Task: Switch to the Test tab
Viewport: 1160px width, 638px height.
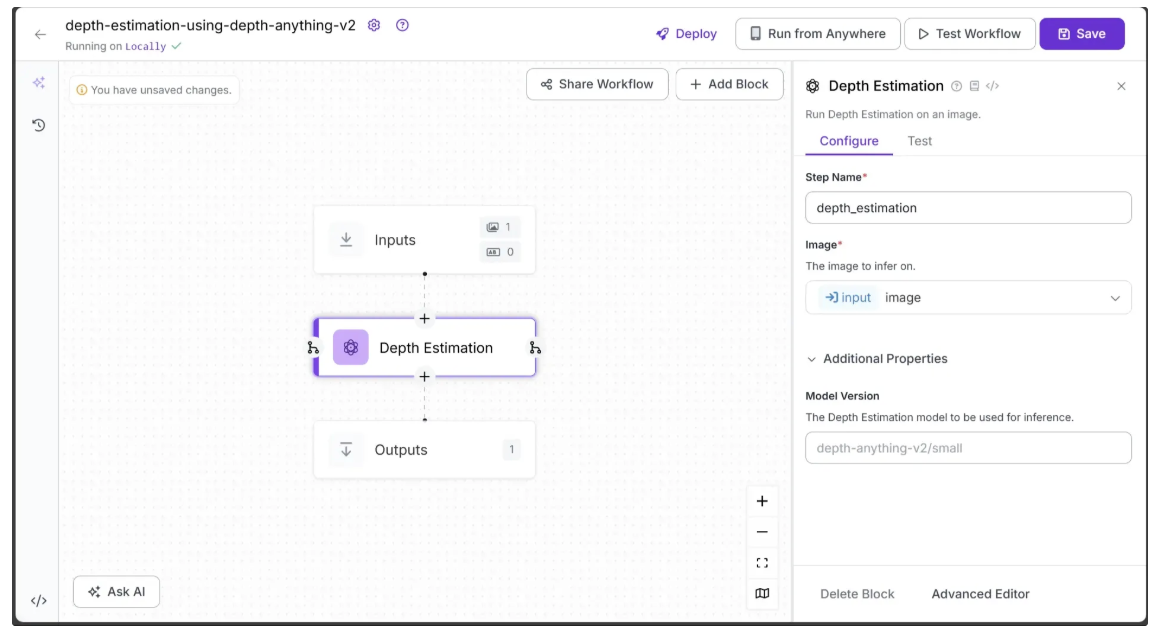Action: click(x=919, y=141)
